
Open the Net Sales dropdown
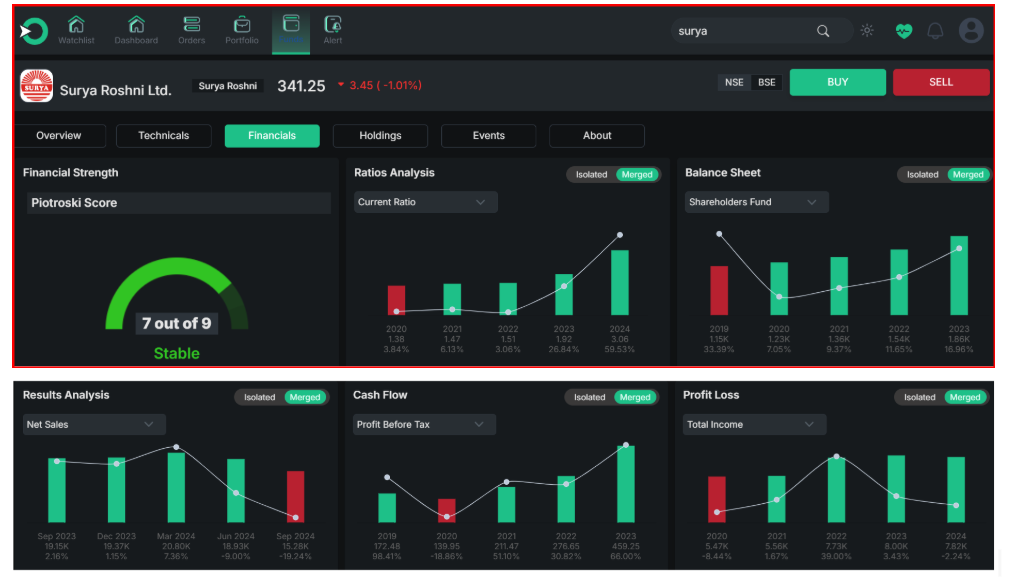[94, 424]
